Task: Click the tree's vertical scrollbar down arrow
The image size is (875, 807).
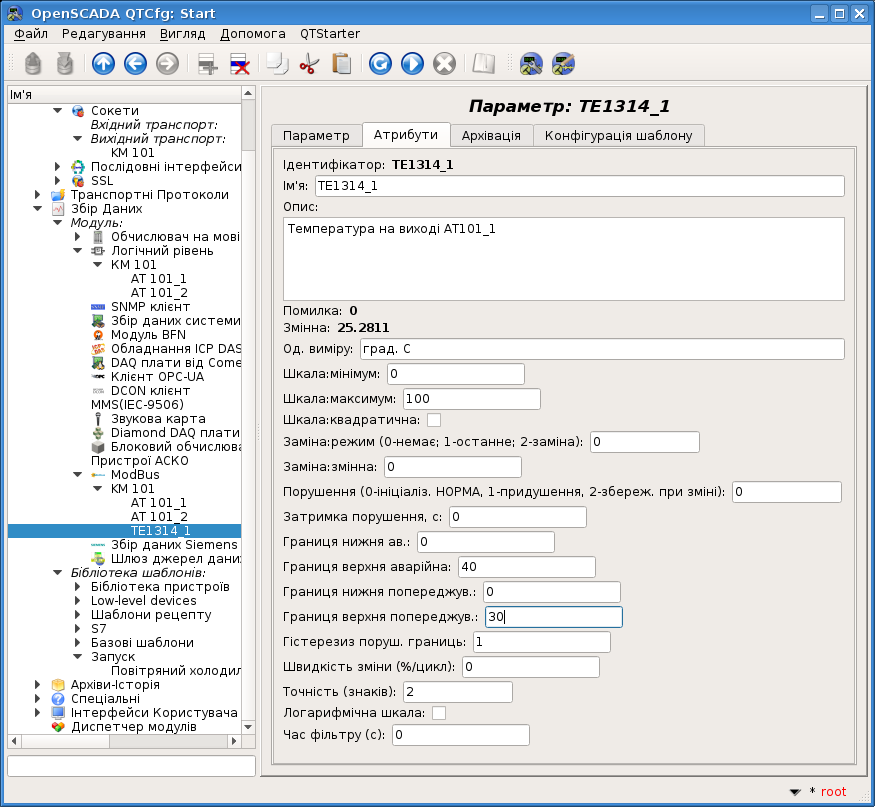Action: pyautogui.click(x=248, y=727)
